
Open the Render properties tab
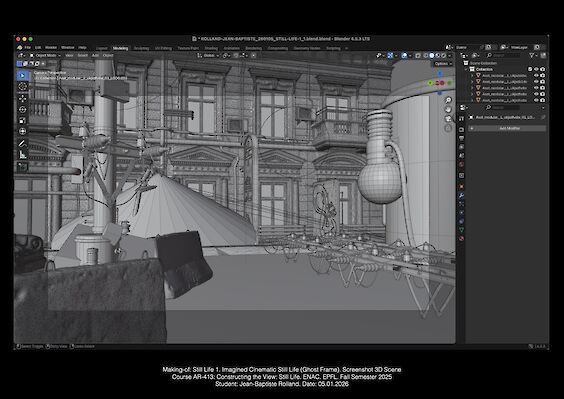461,130
